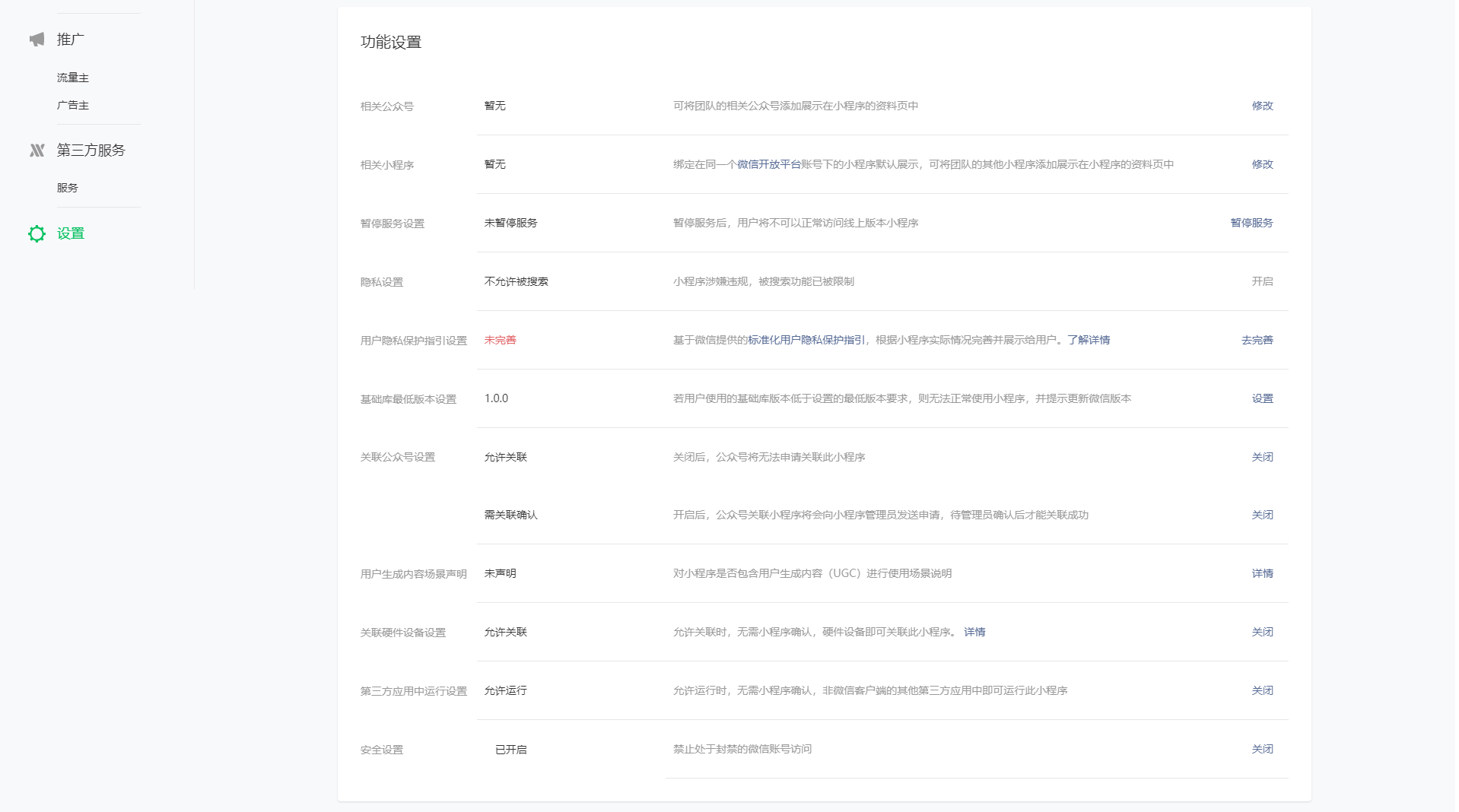Disable 第三方应用中运行设置 with 关闭
Image resolution: width=1459 pixels, height=812 pixels.
(1262, 691)
